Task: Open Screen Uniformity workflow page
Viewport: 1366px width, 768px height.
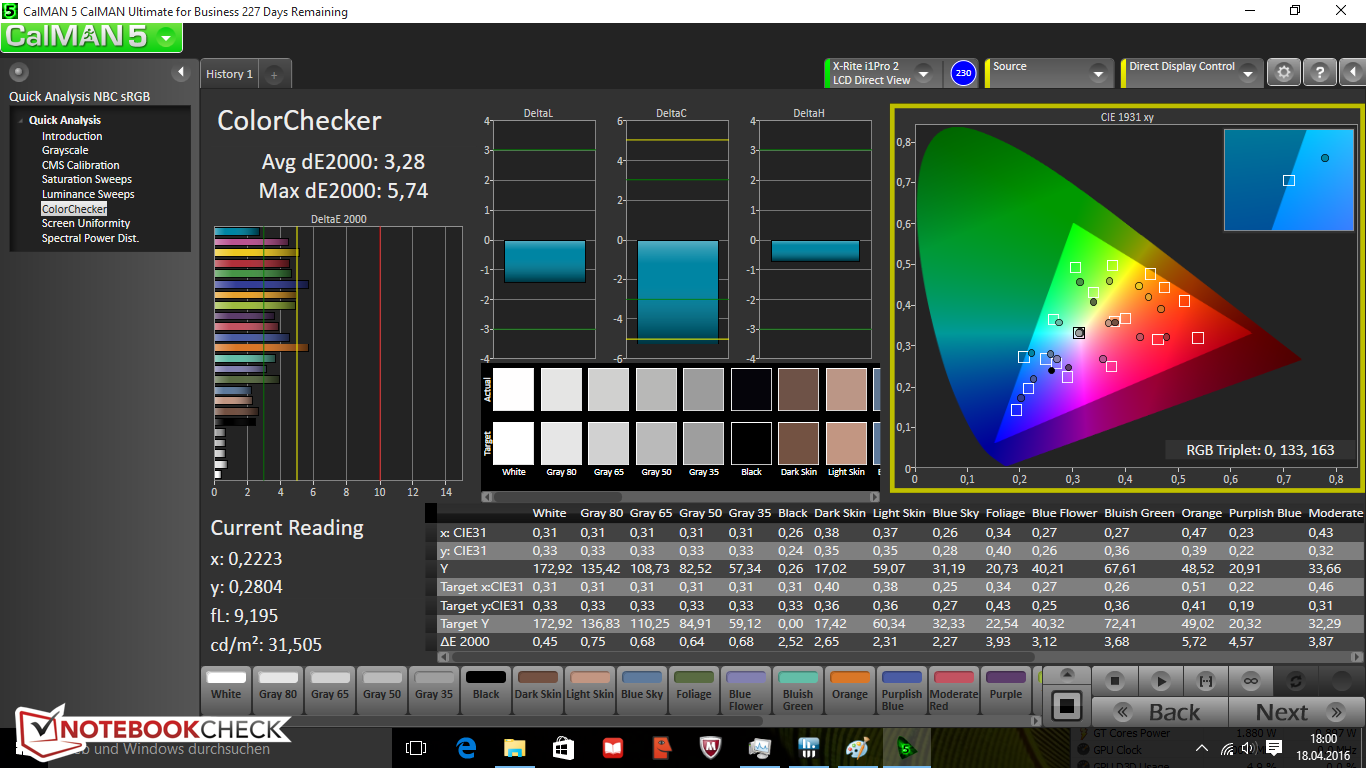Action: 86,224
